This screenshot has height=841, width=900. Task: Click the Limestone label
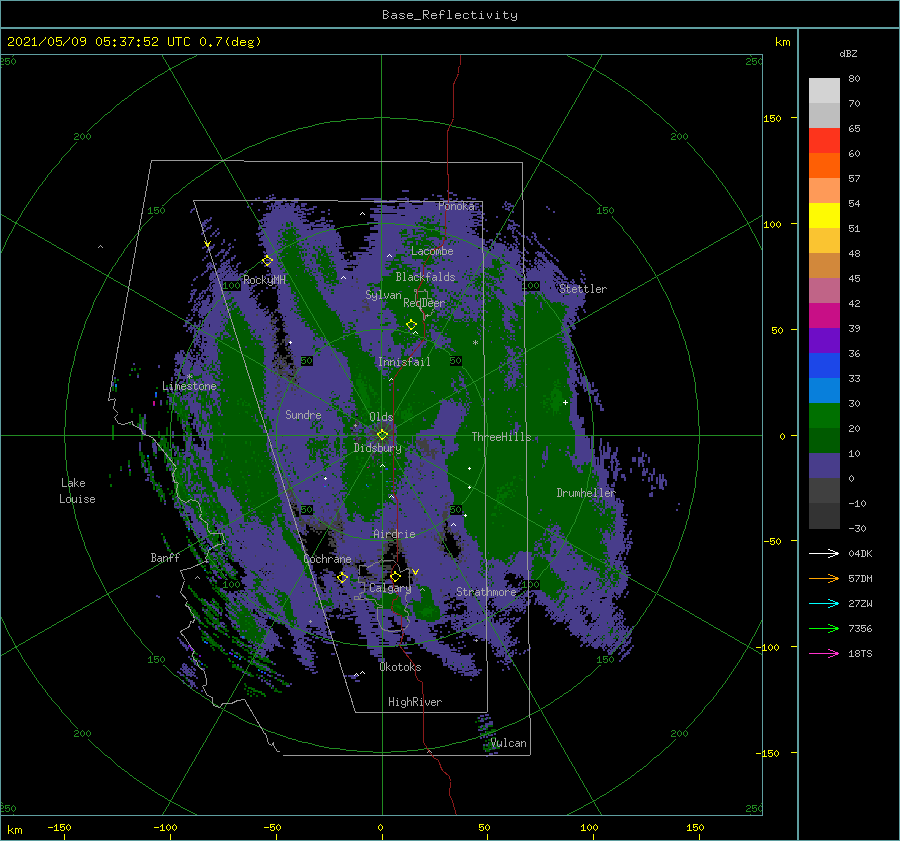point(189,386)
